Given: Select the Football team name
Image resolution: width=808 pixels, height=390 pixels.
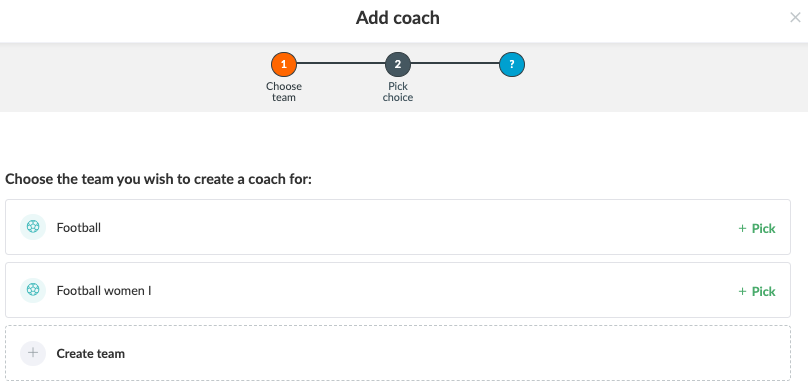Looking at the screenshot, I should (x=79, y=227).
